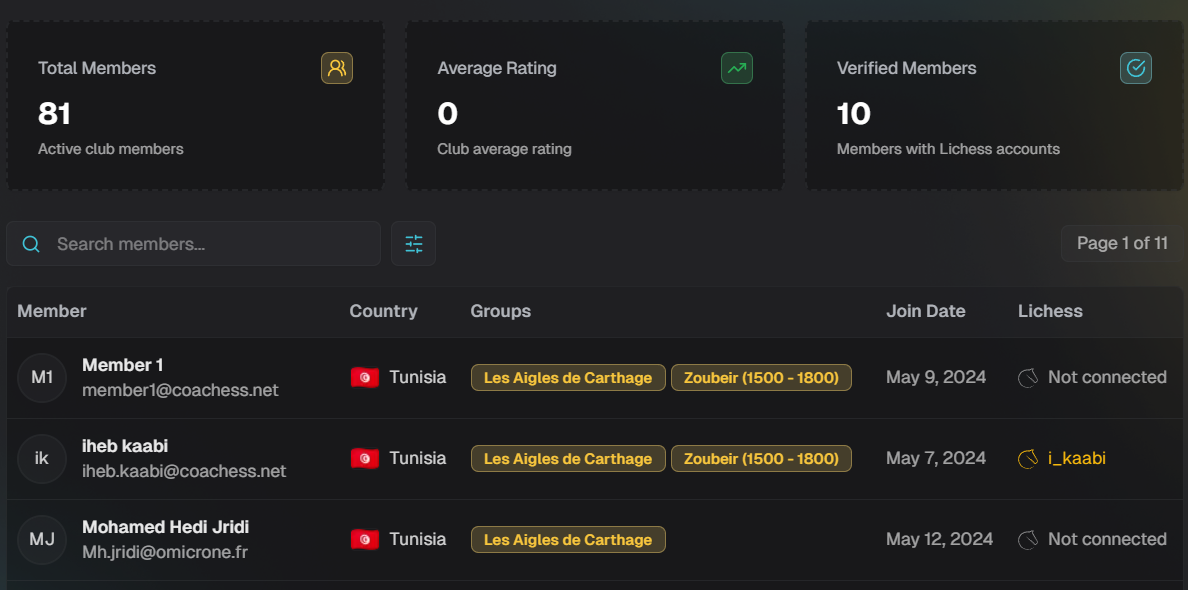Click the Verified Members count 10

[854, 114]
